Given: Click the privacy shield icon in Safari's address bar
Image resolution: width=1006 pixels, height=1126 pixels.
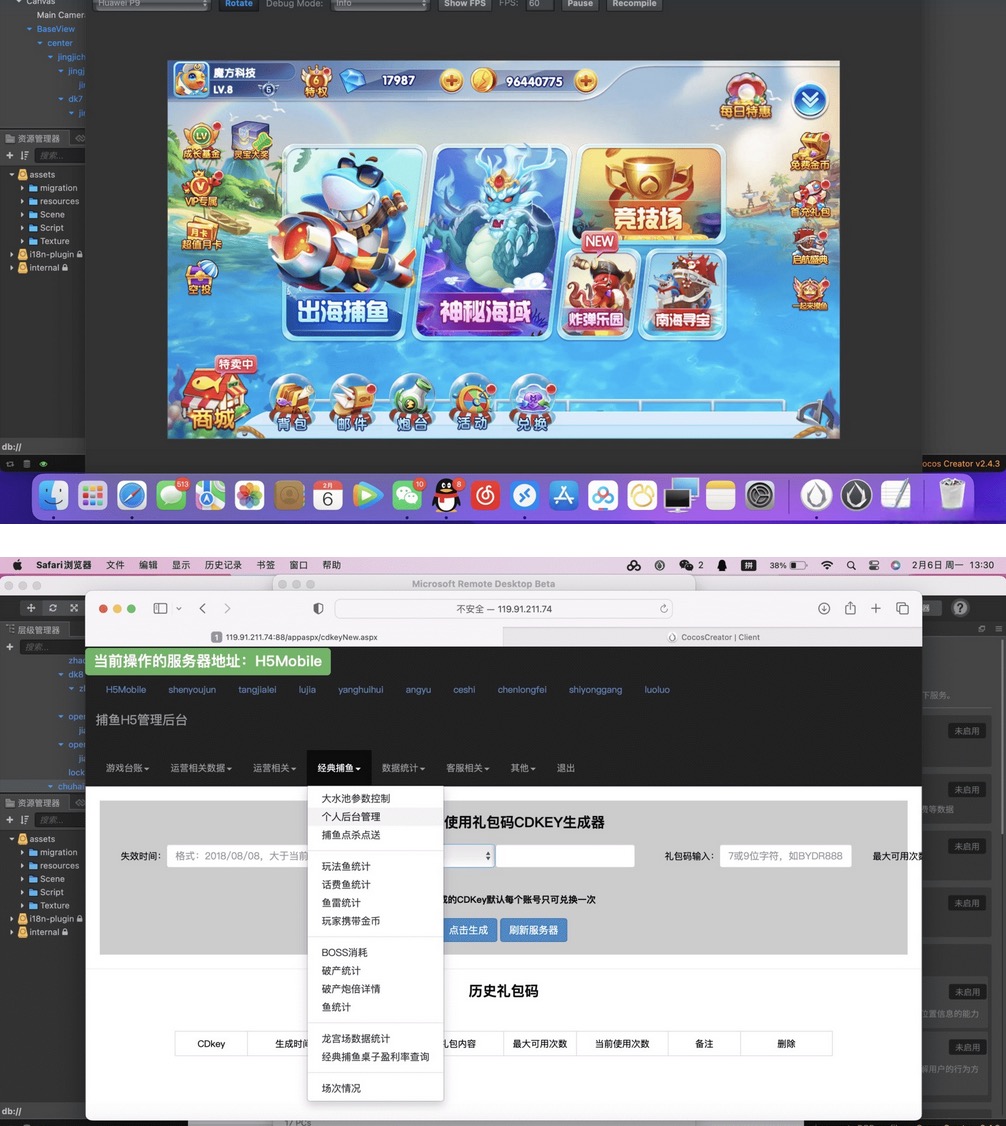Looking at the screenshot, I should (x=316, y=607).
